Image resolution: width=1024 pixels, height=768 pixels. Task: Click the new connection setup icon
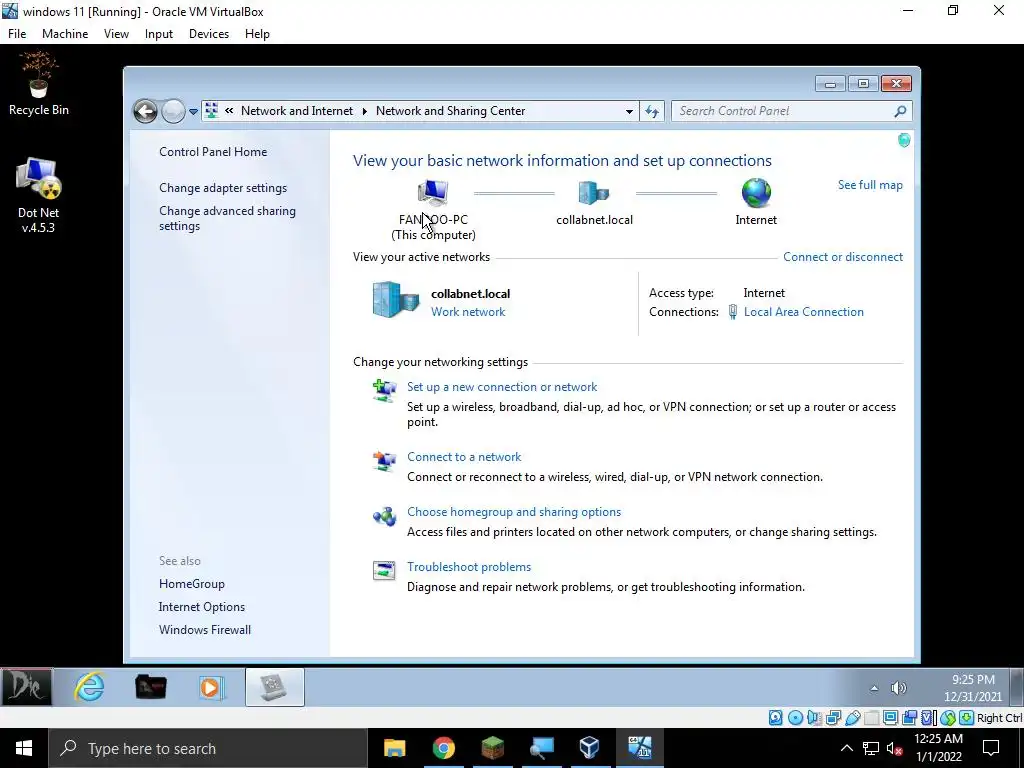(x=384, y=391)
